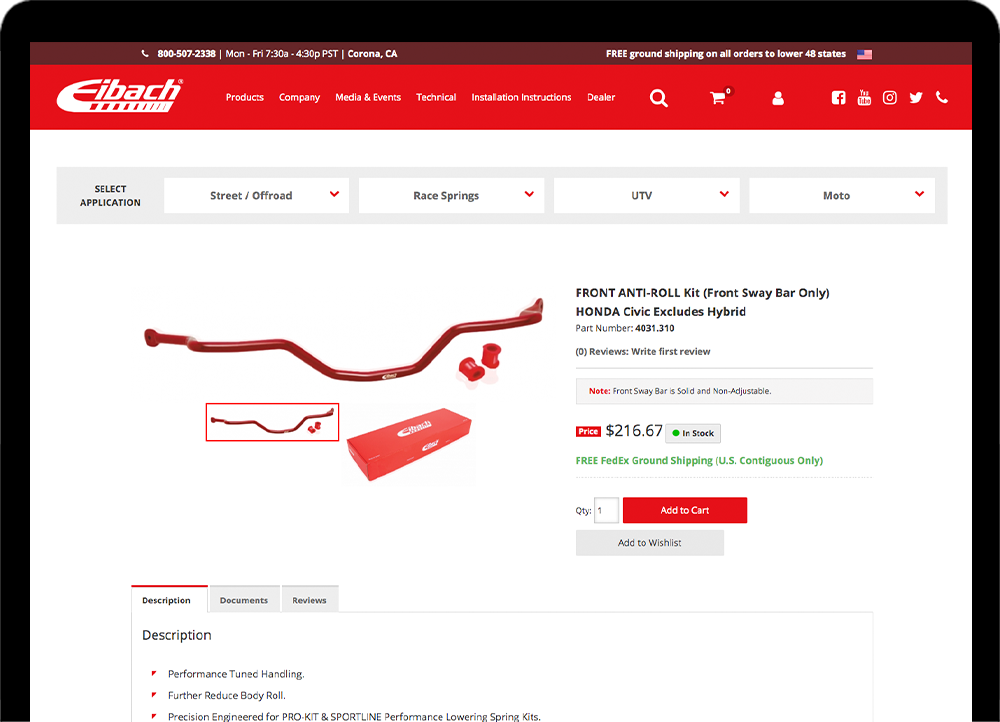Open the Instagram icon
Viewport: 1000px width, 722px height.
(890, 98)
